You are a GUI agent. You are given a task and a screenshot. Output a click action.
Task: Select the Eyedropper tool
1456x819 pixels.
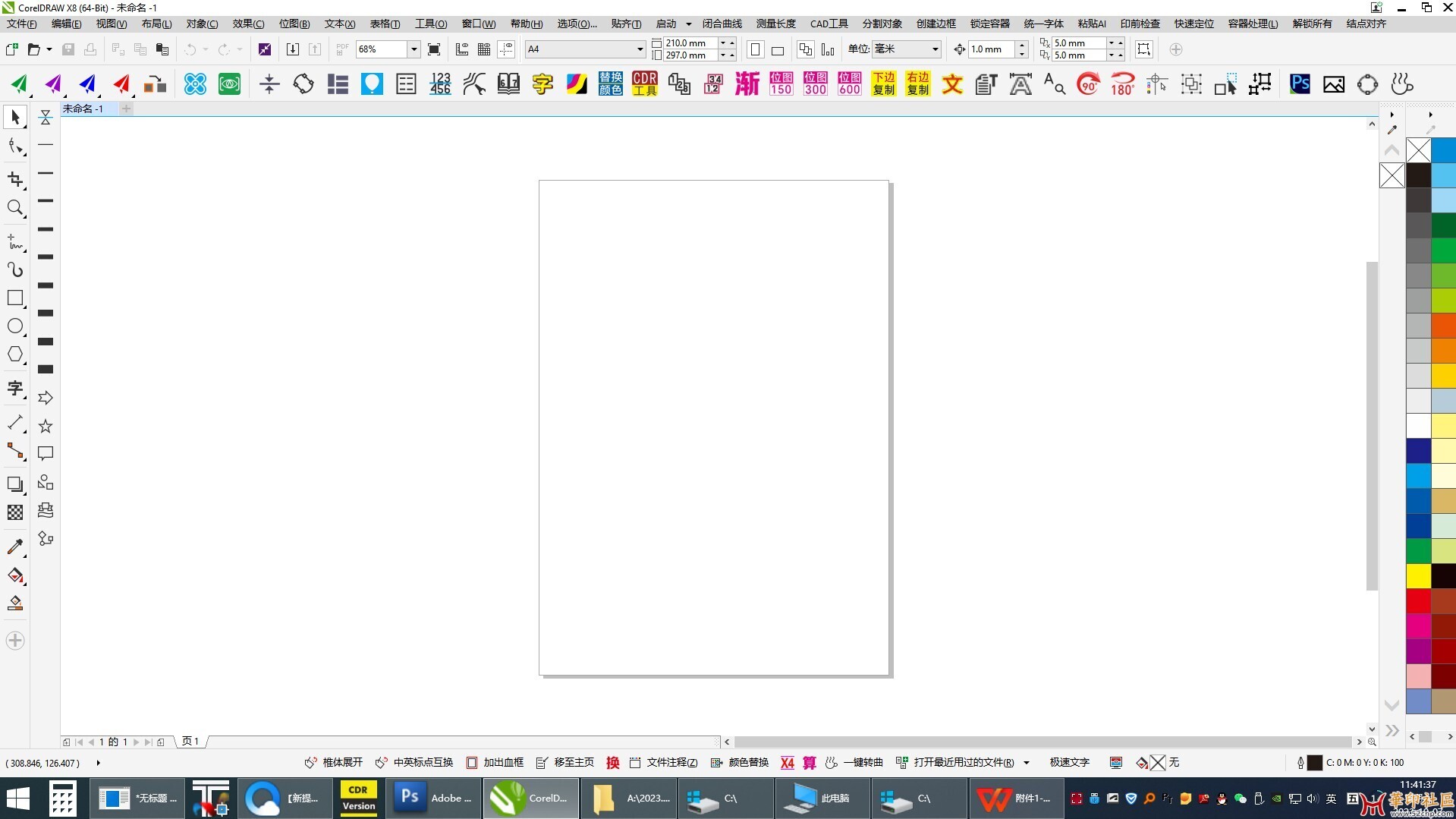pyautogui.click(x=15, y=547)
